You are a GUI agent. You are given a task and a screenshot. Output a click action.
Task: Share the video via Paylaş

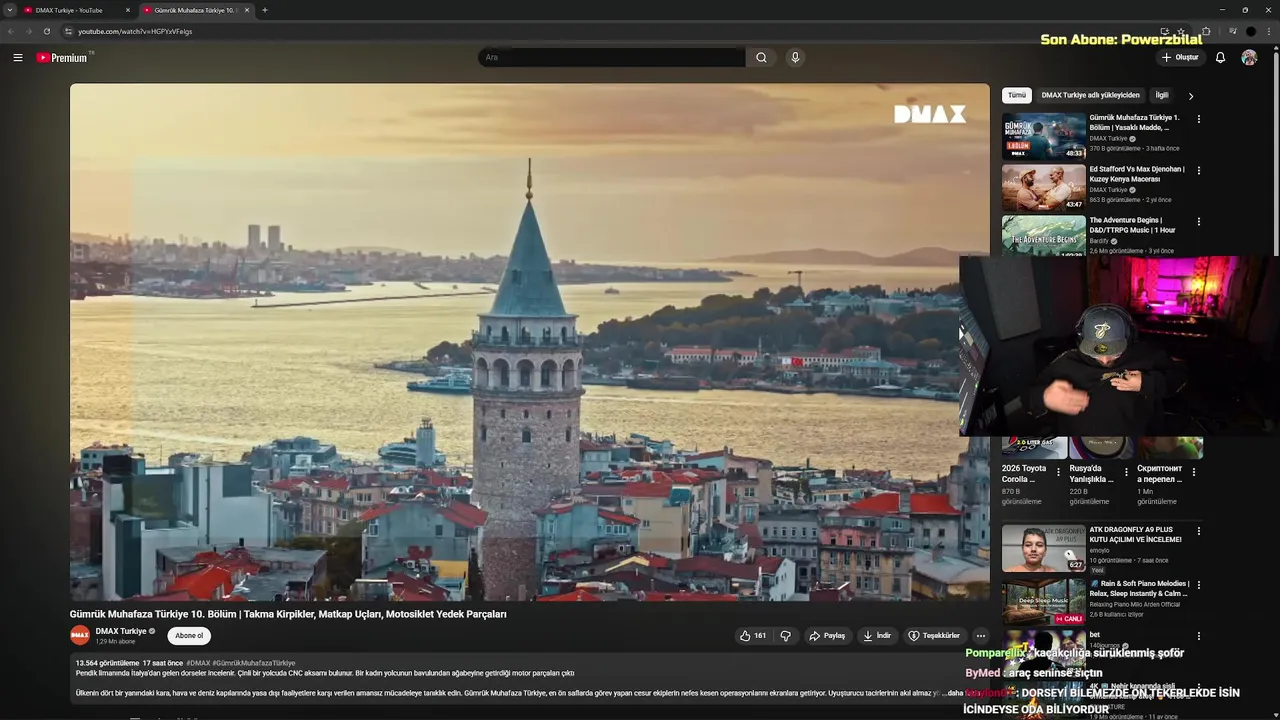click(827, 636)
